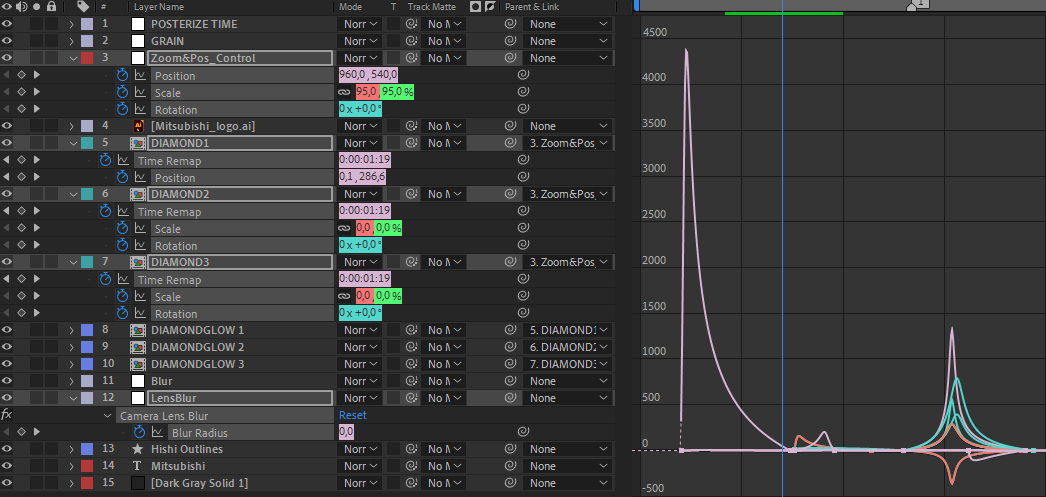Viewport: 1046px width, 497px height.
Task: Toggle visibility of the Mitsubishi text layer
Action: [x=7, y=466]
